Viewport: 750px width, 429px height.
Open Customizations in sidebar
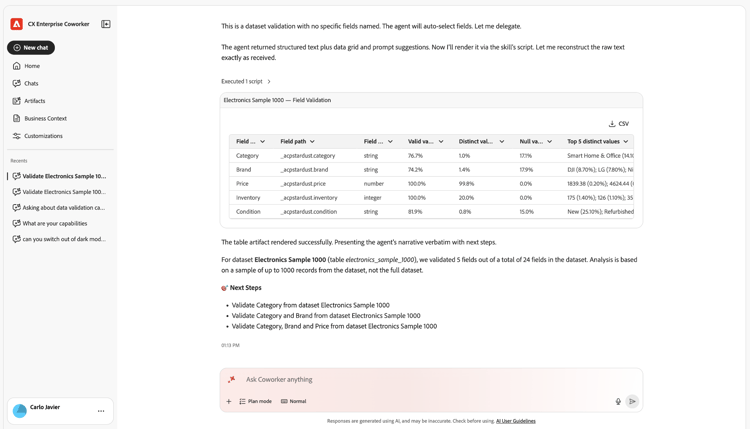pyautogui.click(x=43, y=136)
